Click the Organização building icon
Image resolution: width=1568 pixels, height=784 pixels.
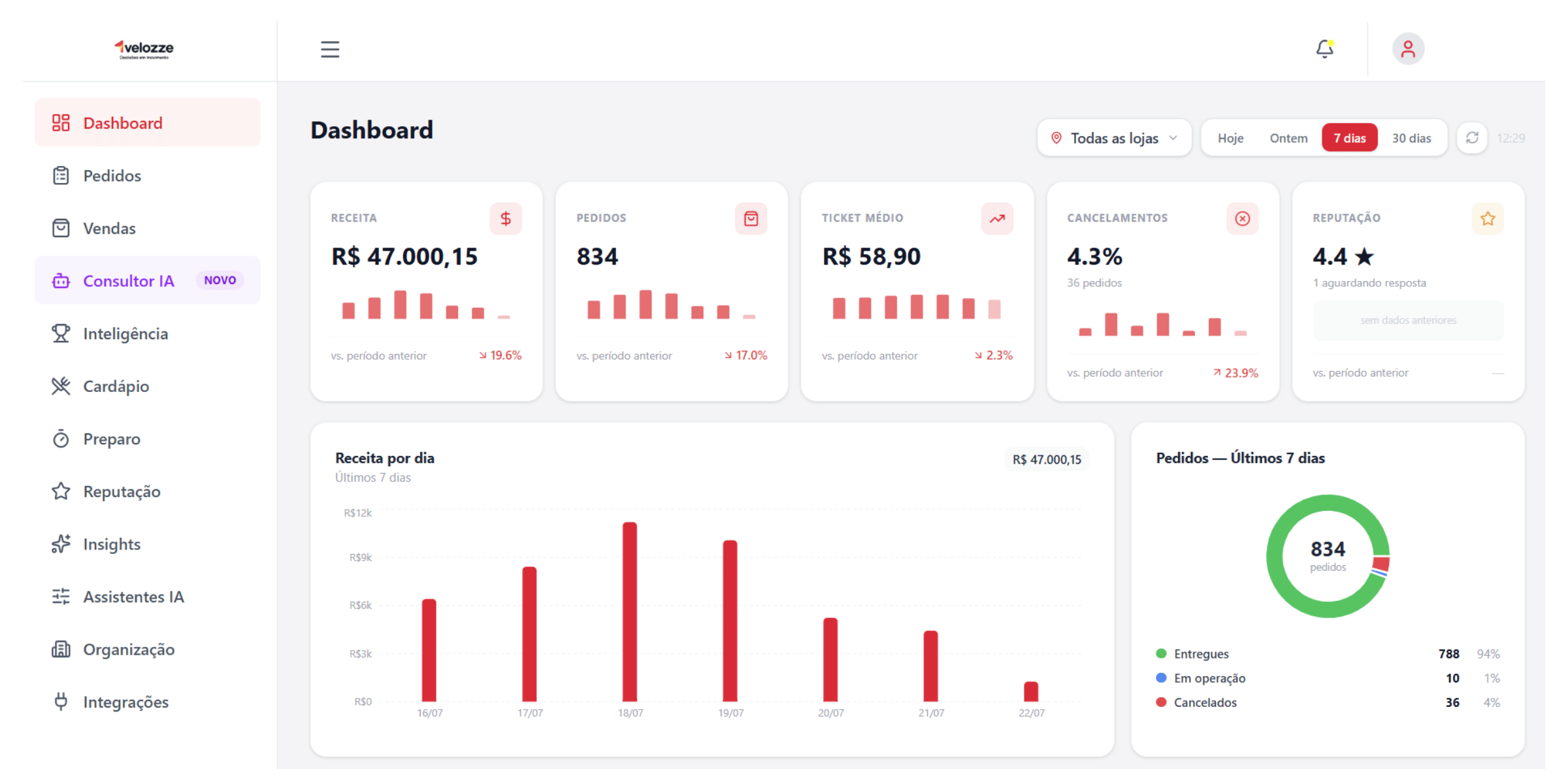[x=61, y=649]
